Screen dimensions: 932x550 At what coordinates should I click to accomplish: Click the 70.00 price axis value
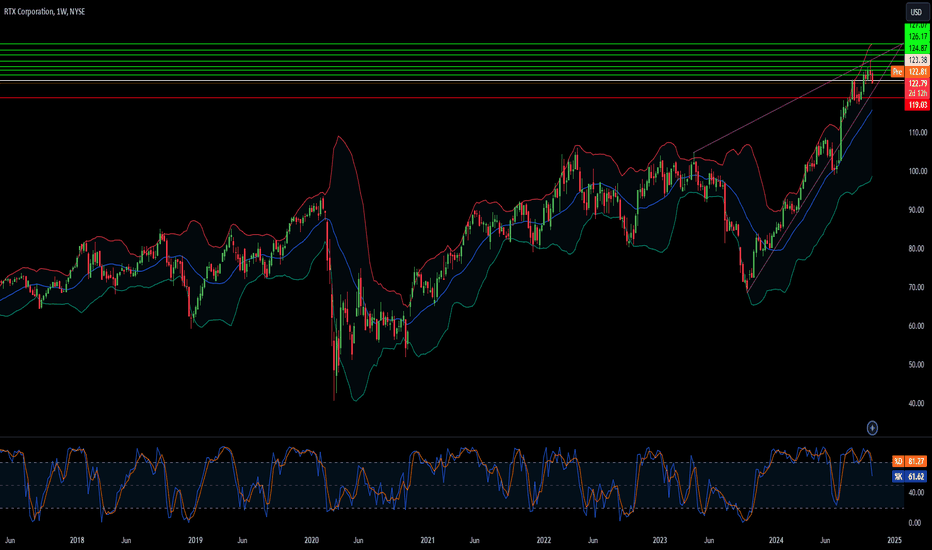917,287
